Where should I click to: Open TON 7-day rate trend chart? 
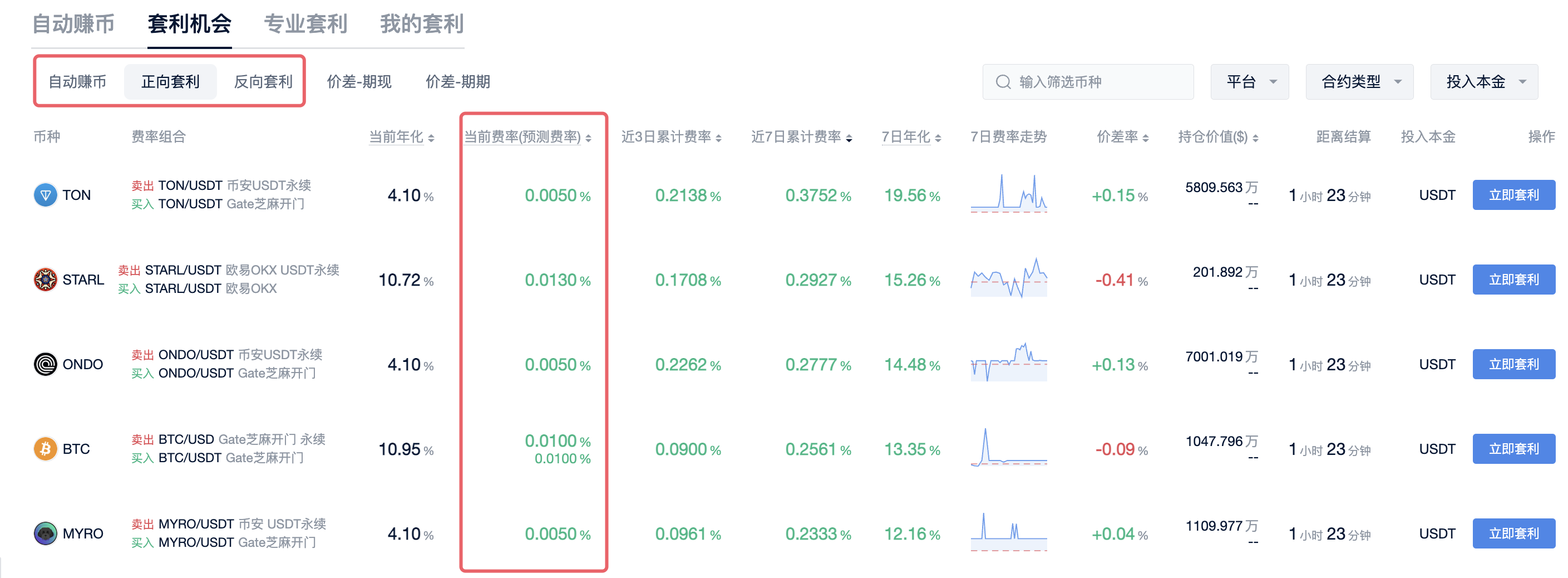coord(1009,194)
